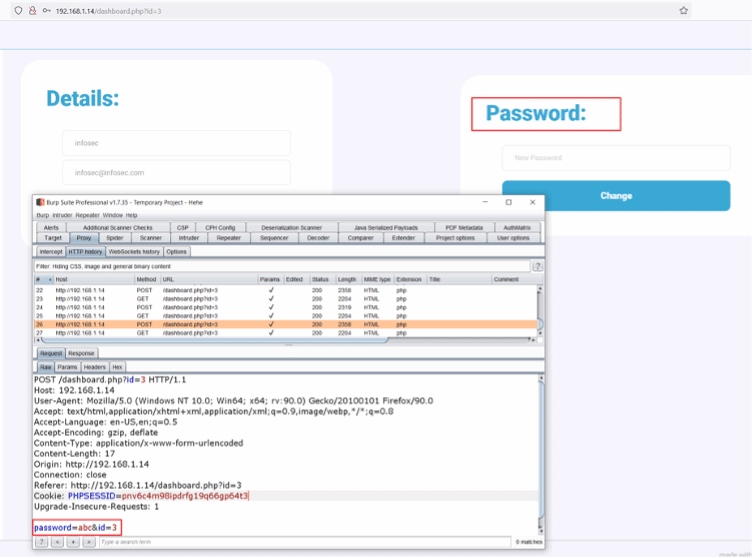
Task: Click the next match '>' search button
Action: (89, 541)
